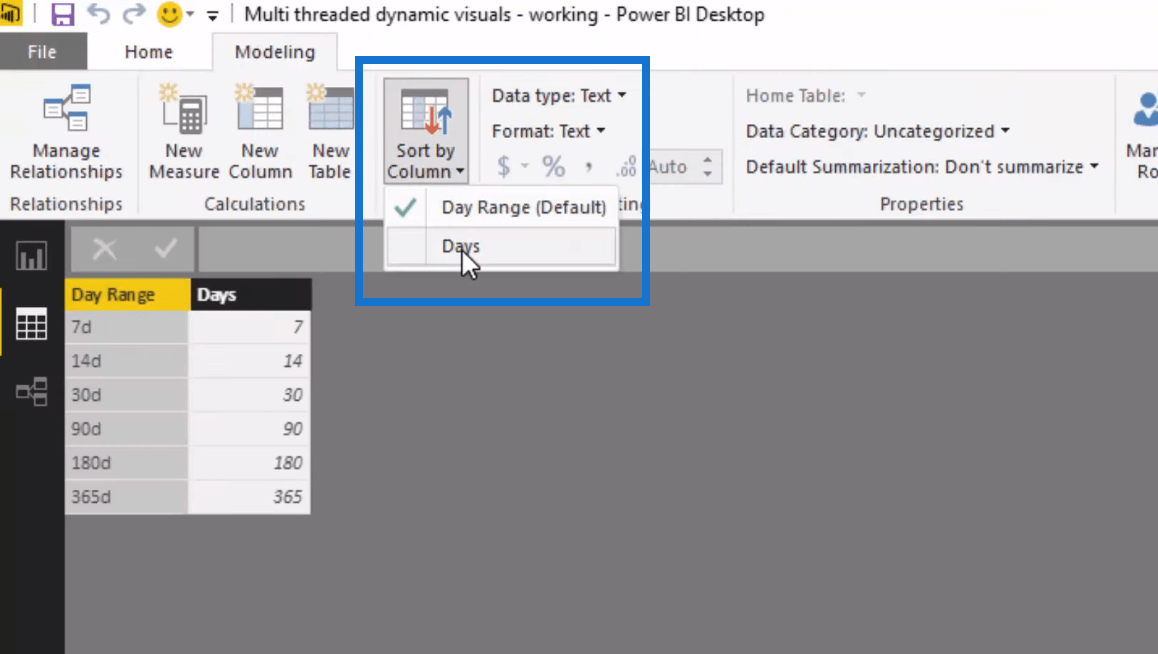Image resolution: width=1158 pixels, height=654 pixels.
Task: Switch to the Home tab
Action: (x=148, y=52)
